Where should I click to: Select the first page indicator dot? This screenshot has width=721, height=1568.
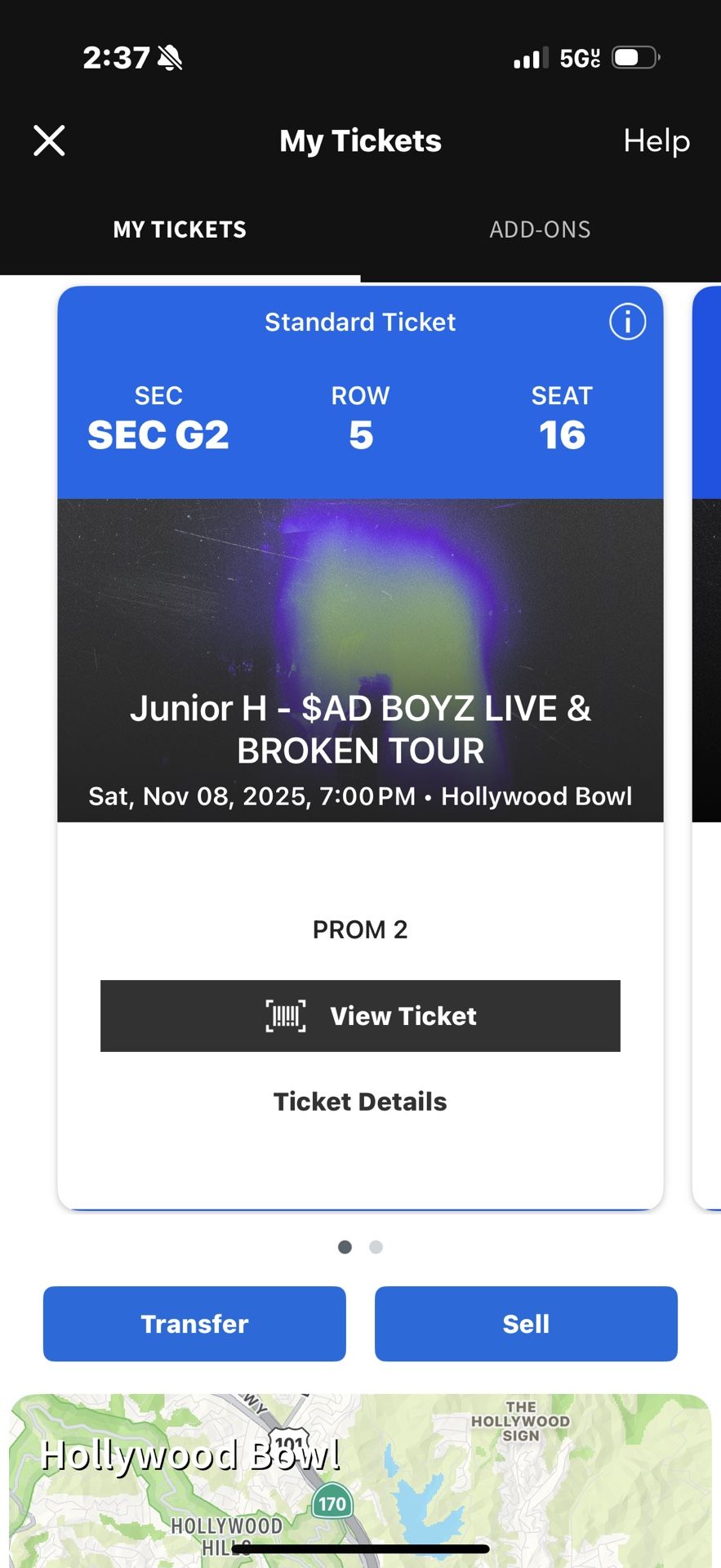tap(345, 1247)
